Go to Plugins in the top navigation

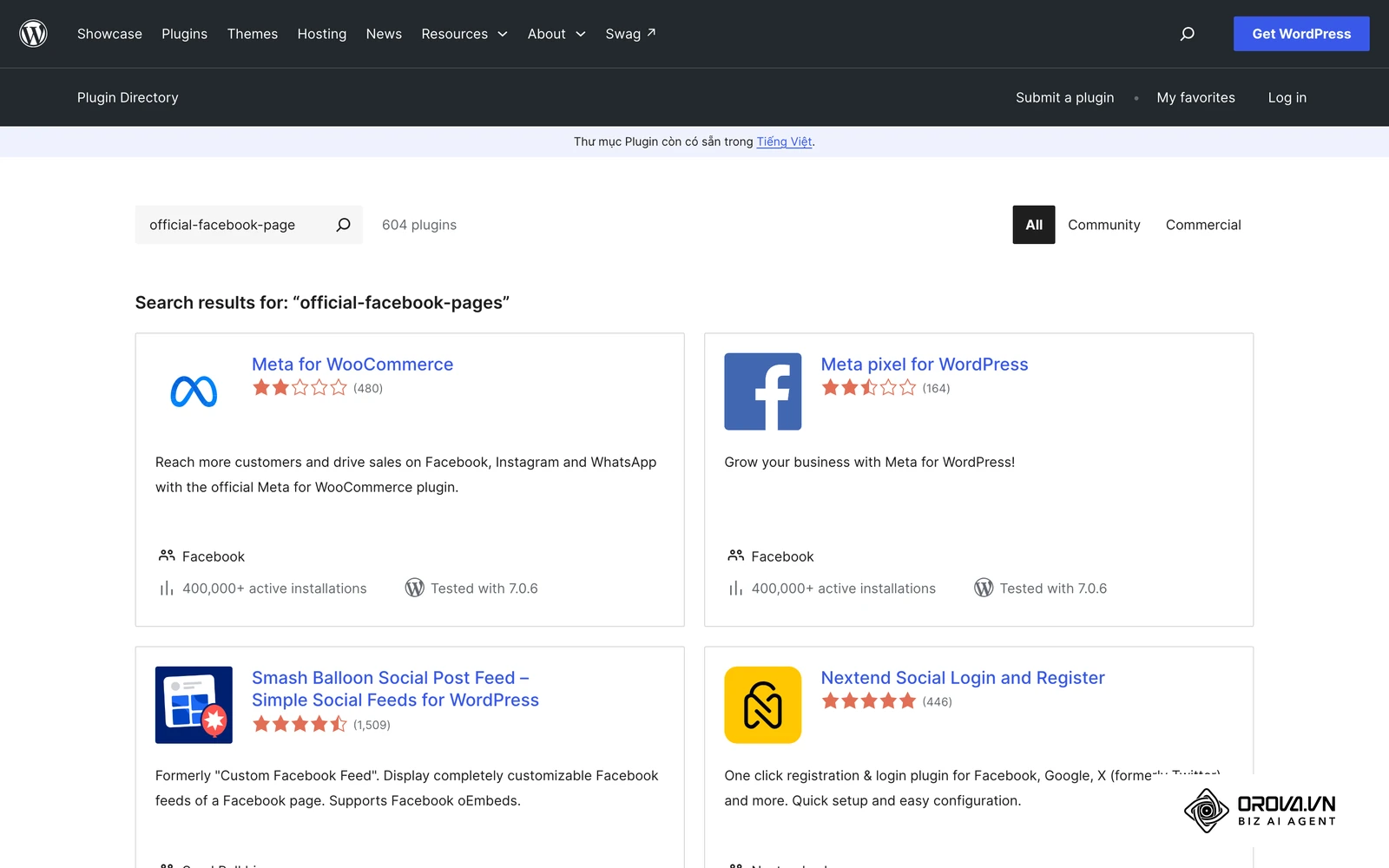[x=184, y=34]
